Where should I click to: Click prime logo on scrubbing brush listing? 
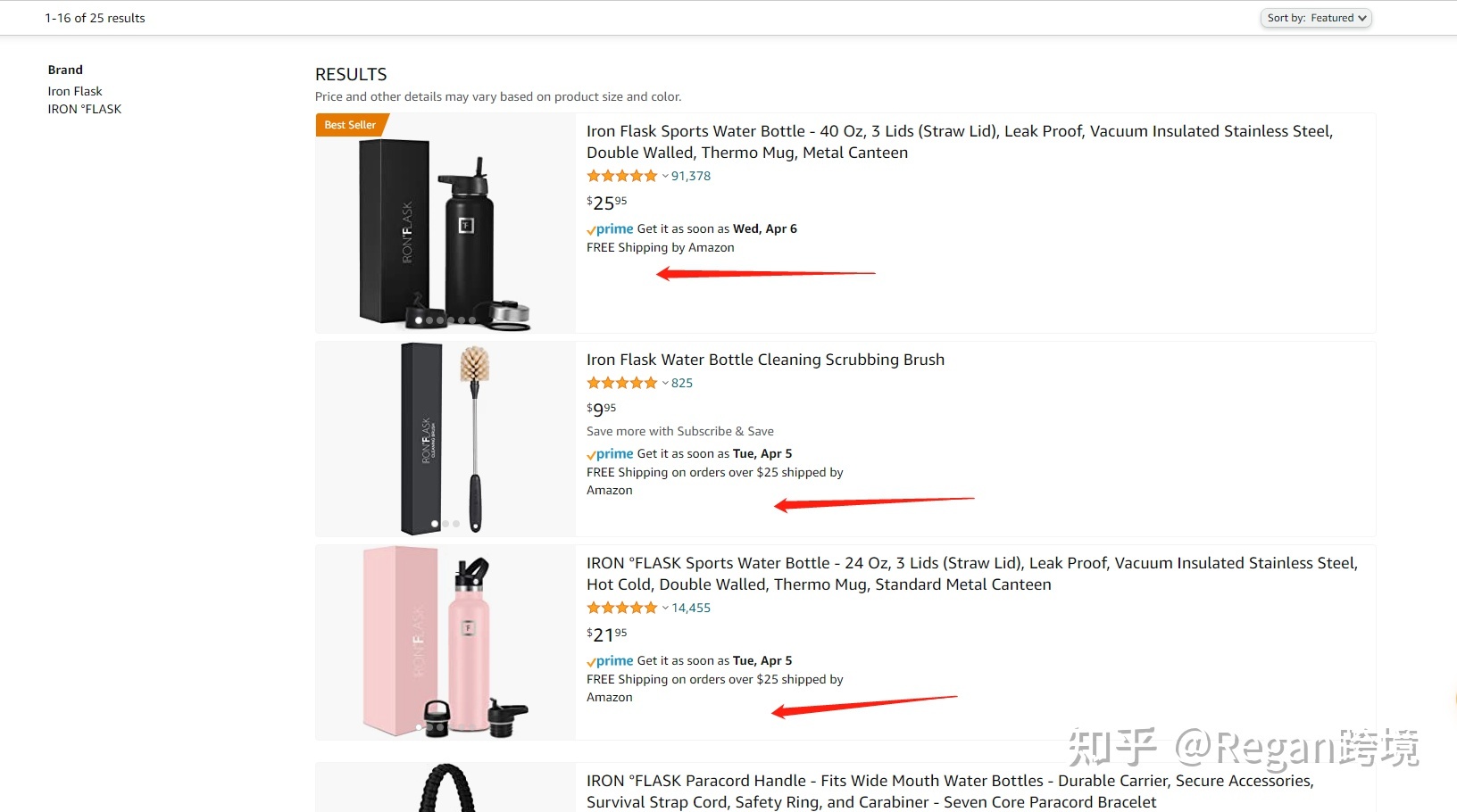coord(611,454)
